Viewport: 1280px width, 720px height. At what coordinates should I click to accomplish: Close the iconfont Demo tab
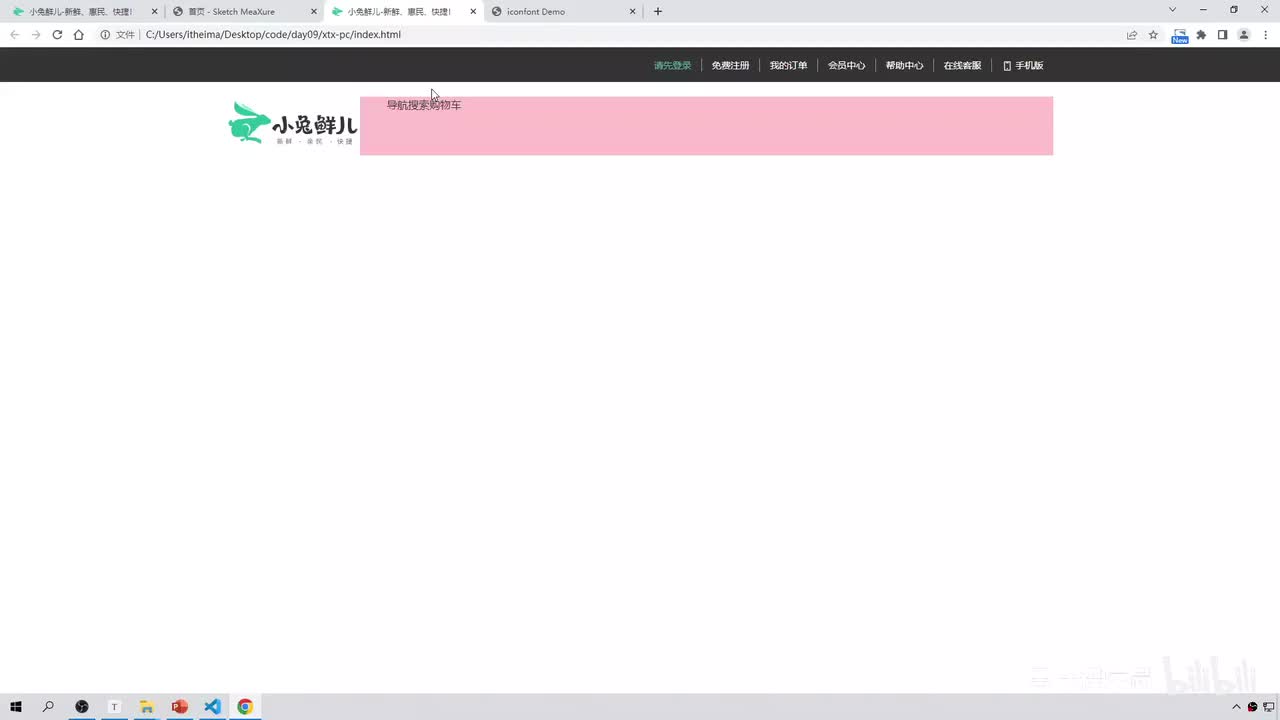pyautogui.click(x=632, y=12)
